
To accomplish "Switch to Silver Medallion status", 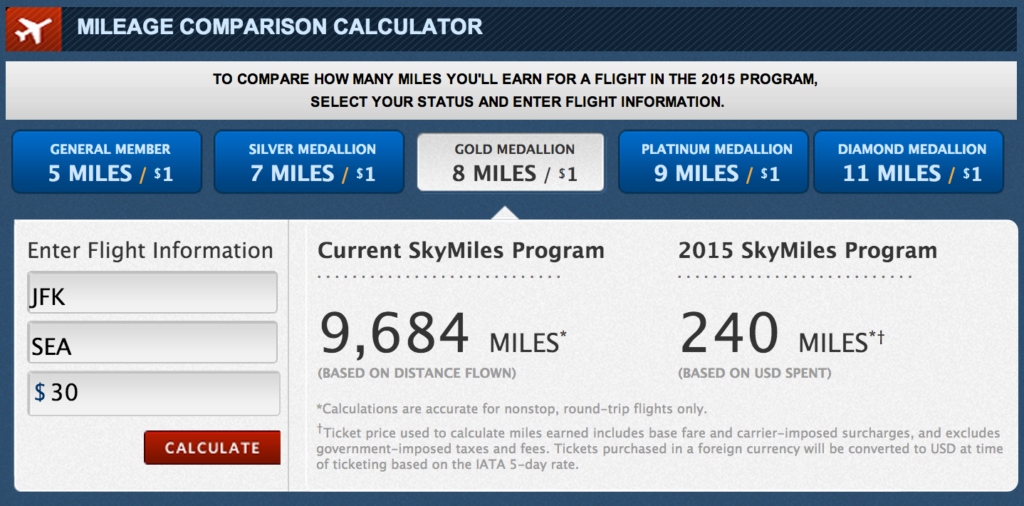I will click(x=311, y=161).
